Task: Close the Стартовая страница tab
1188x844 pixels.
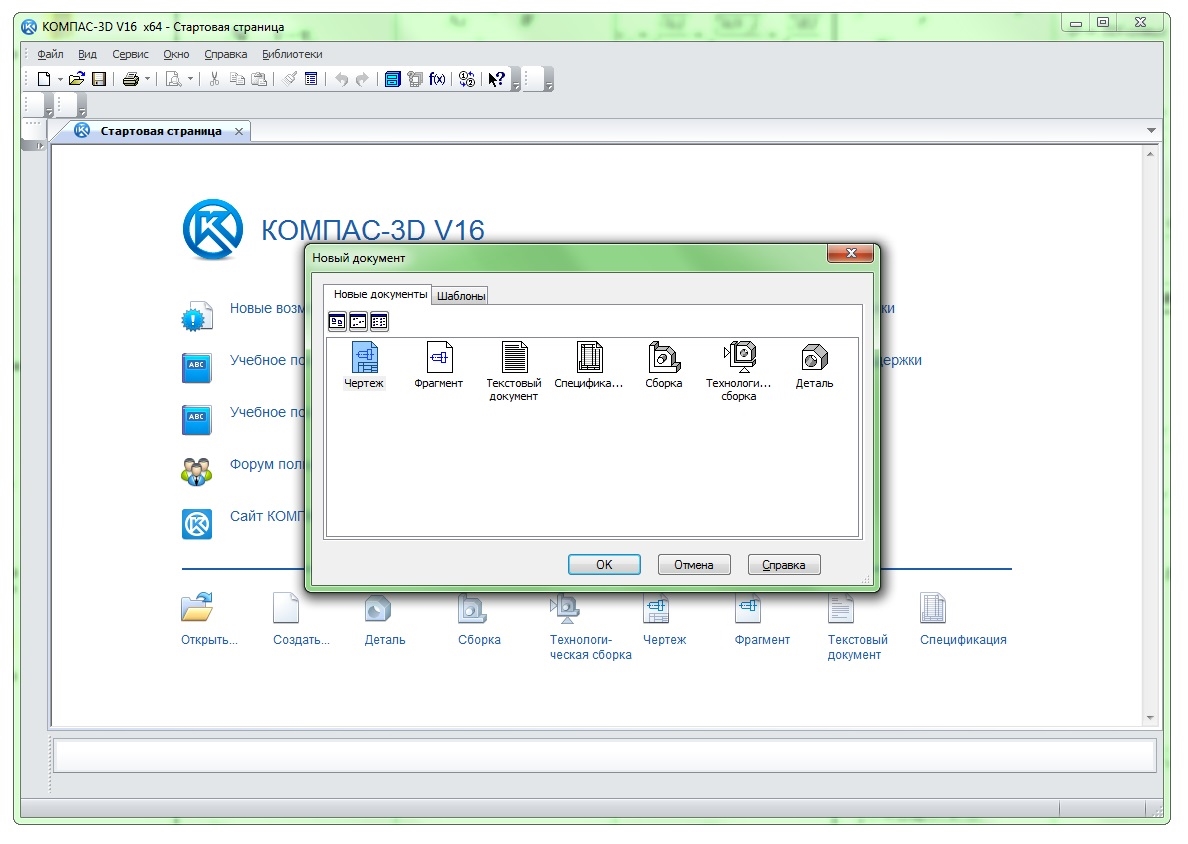Action: pyautogui.click(x=239, y=131)
